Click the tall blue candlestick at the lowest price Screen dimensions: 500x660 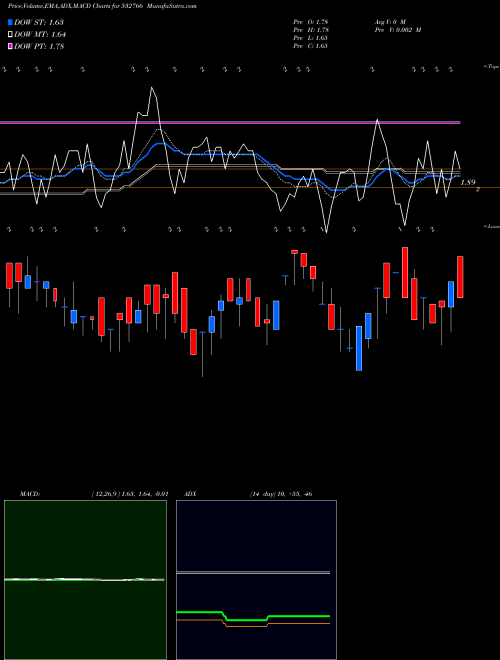359,348
